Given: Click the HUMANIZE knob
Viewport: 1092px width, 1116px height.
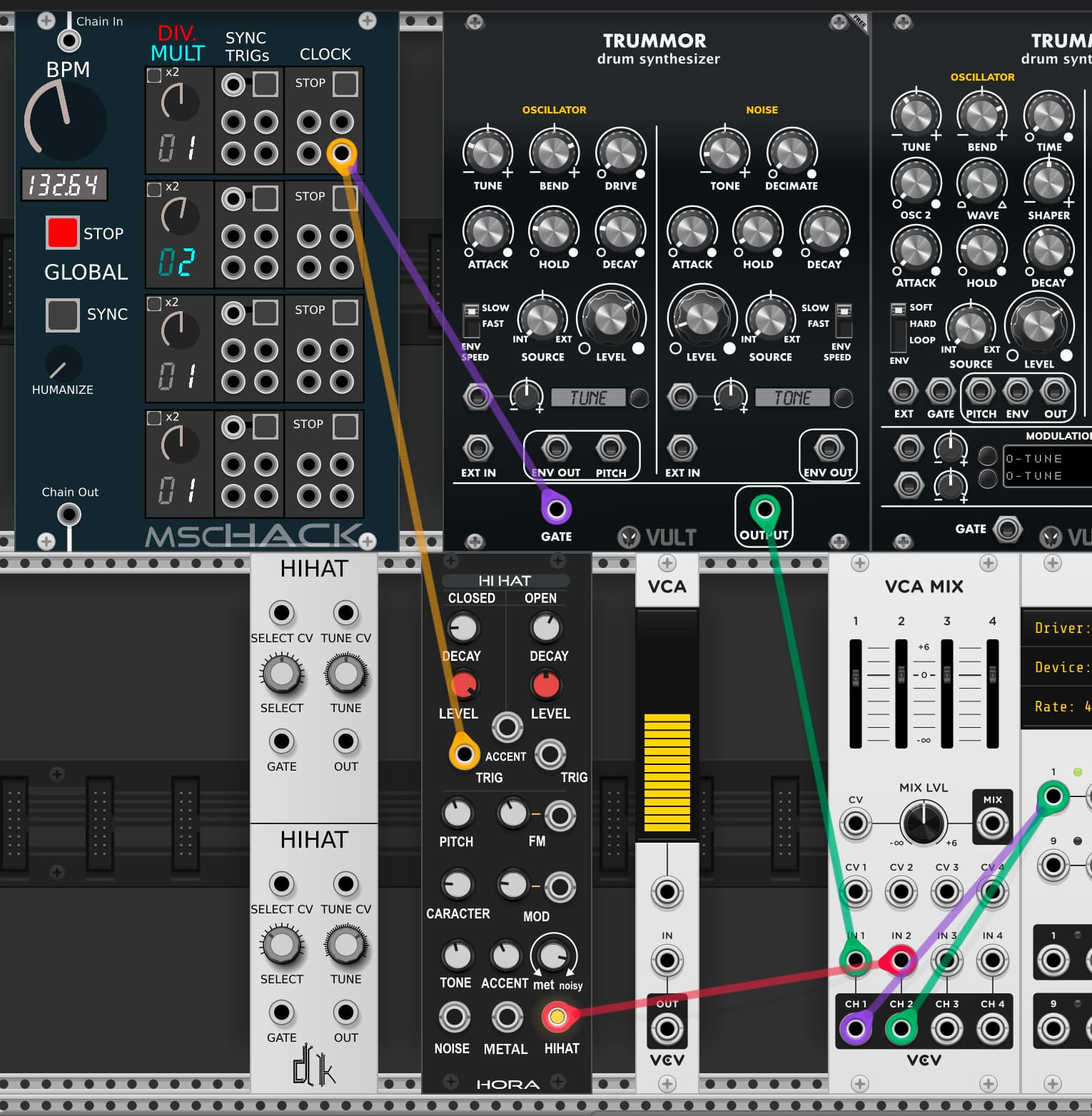Looking at the screenshot, I should click(64, 365).
